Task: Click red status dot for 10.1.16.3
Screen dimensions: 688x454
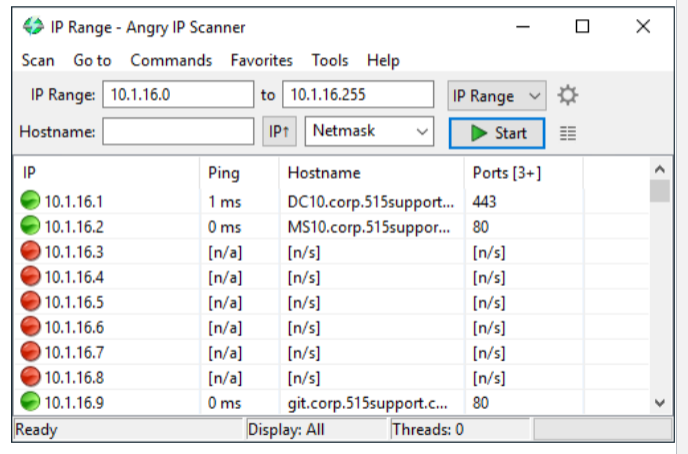Action: coord(30,251)
